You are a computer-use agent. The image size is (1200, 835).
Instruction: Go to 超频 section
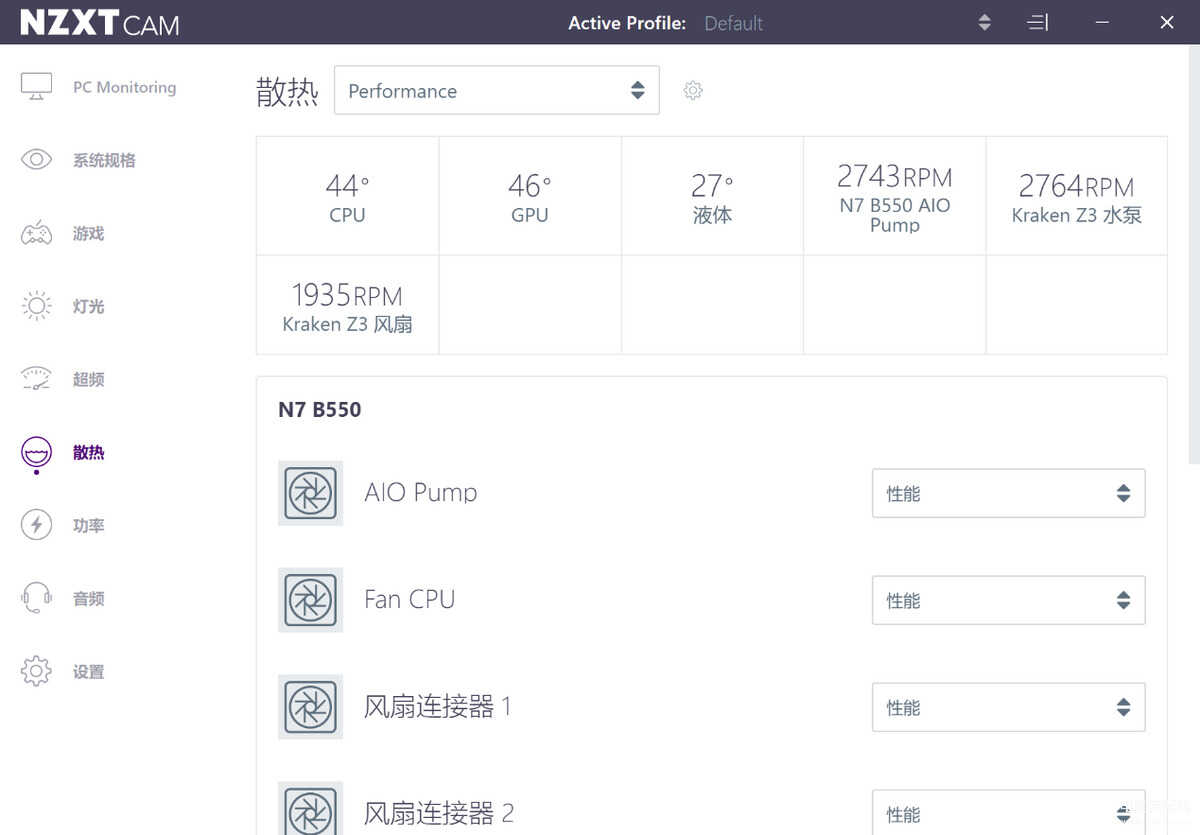(x=88, y=379)
